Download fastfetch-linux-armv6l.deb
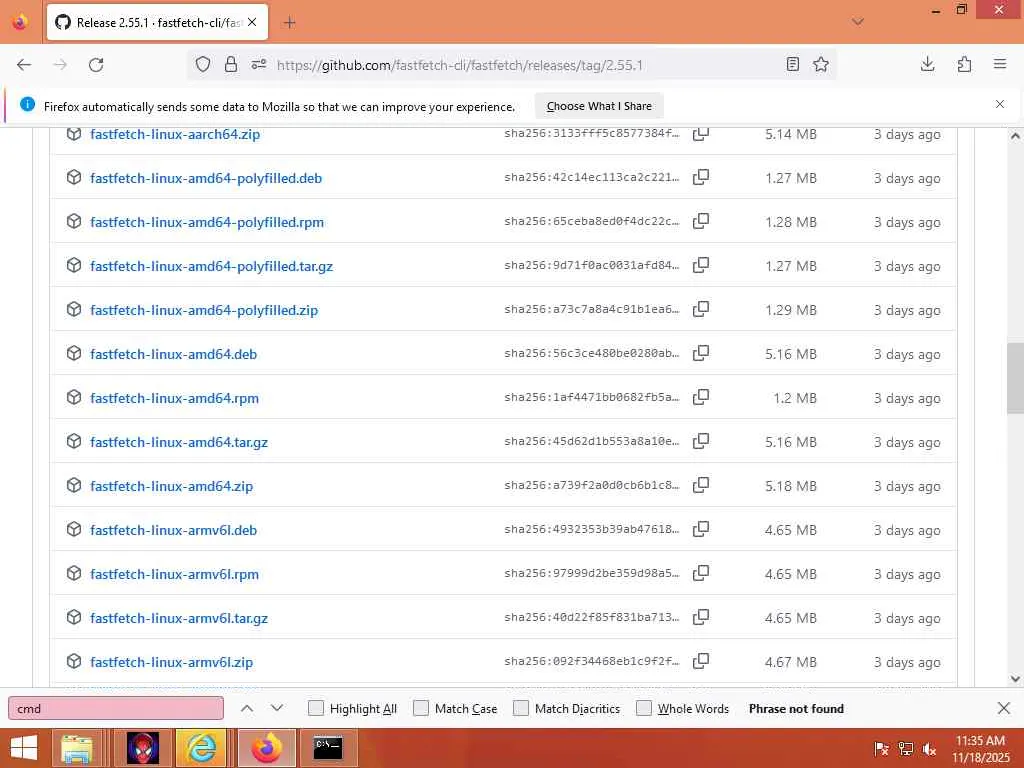This screenshot has height=768, width=1024. point(174,530)
